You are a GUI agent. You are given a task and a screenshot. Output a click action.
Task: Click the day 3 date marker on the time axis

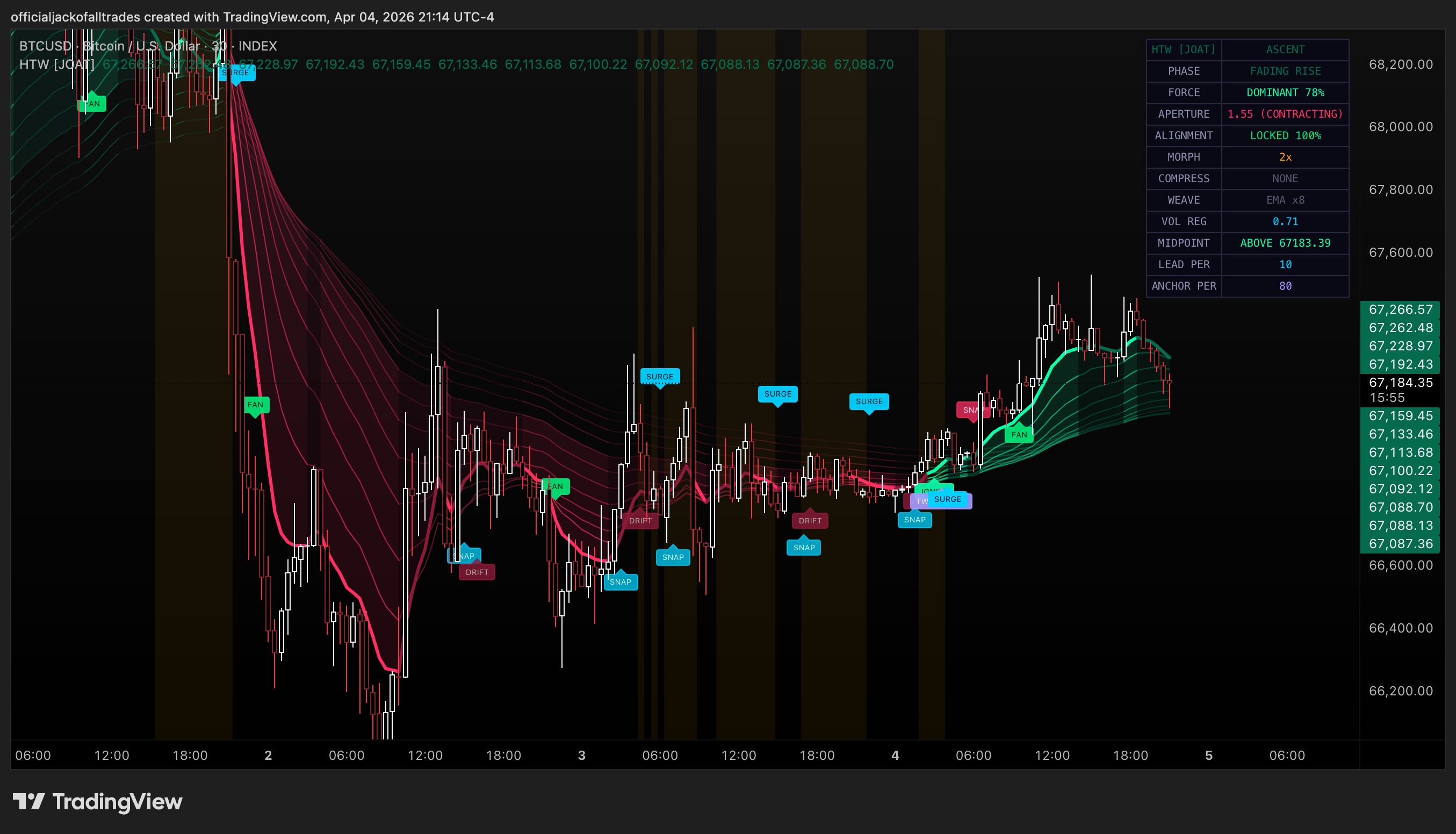[582, 755]
